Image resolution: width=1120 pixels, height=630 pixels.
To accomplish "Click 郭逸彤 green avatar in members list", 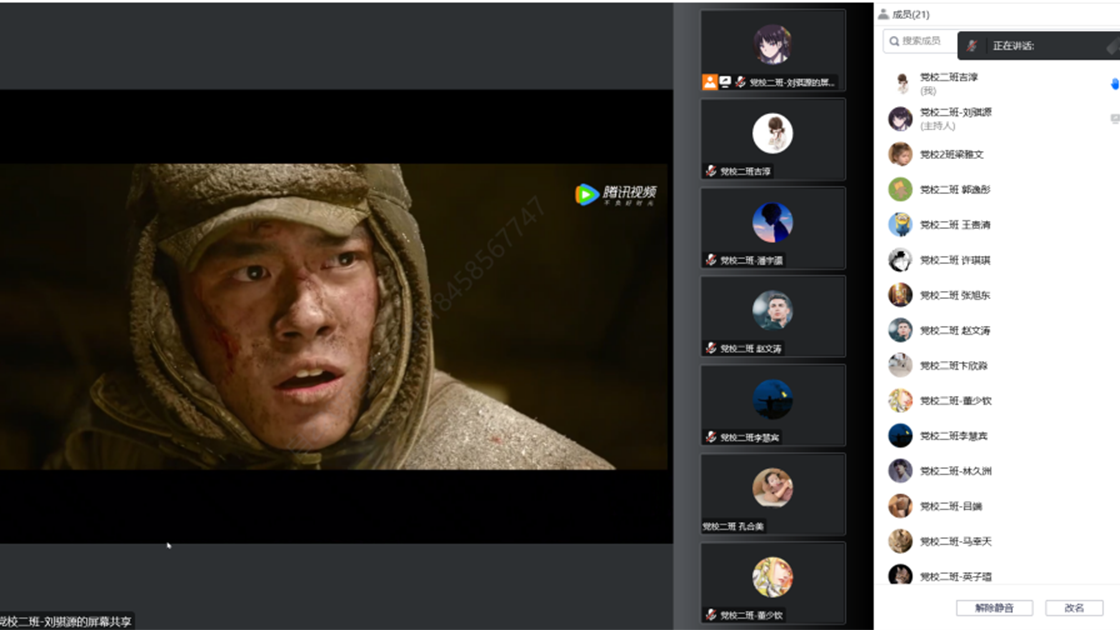I will click(900, 189).
